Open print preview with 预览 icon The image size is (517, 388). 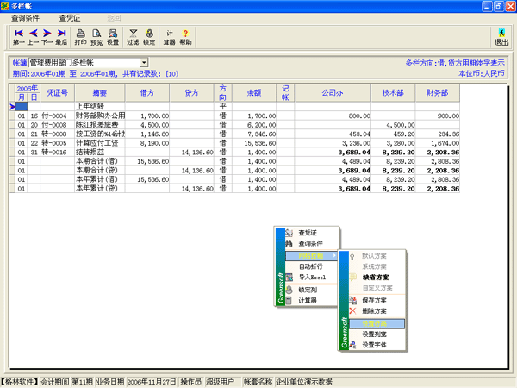tap(97, 37)
